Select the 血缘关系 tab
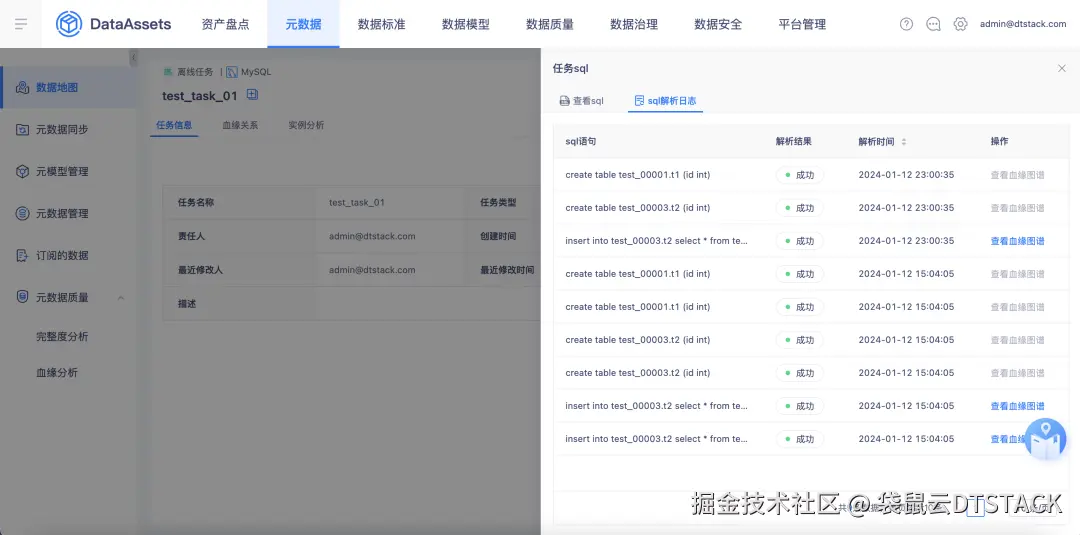This screenshot has height=535, width=1080. click(x=240, y=125)
